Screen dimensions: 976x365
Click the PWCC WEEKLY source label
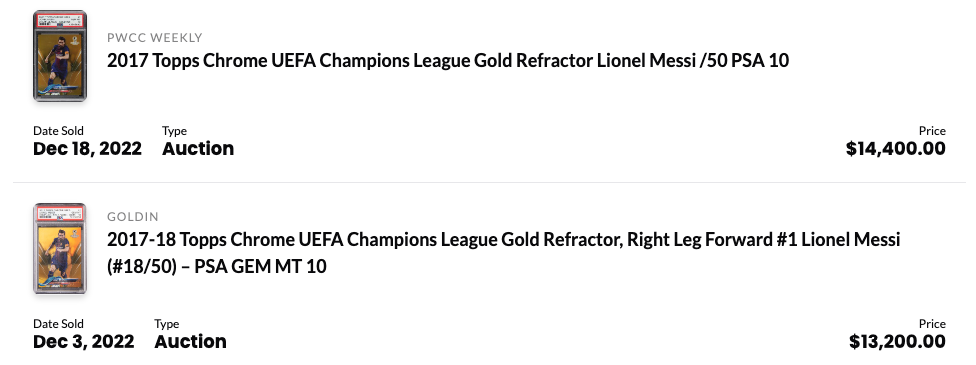pos(154,38)
